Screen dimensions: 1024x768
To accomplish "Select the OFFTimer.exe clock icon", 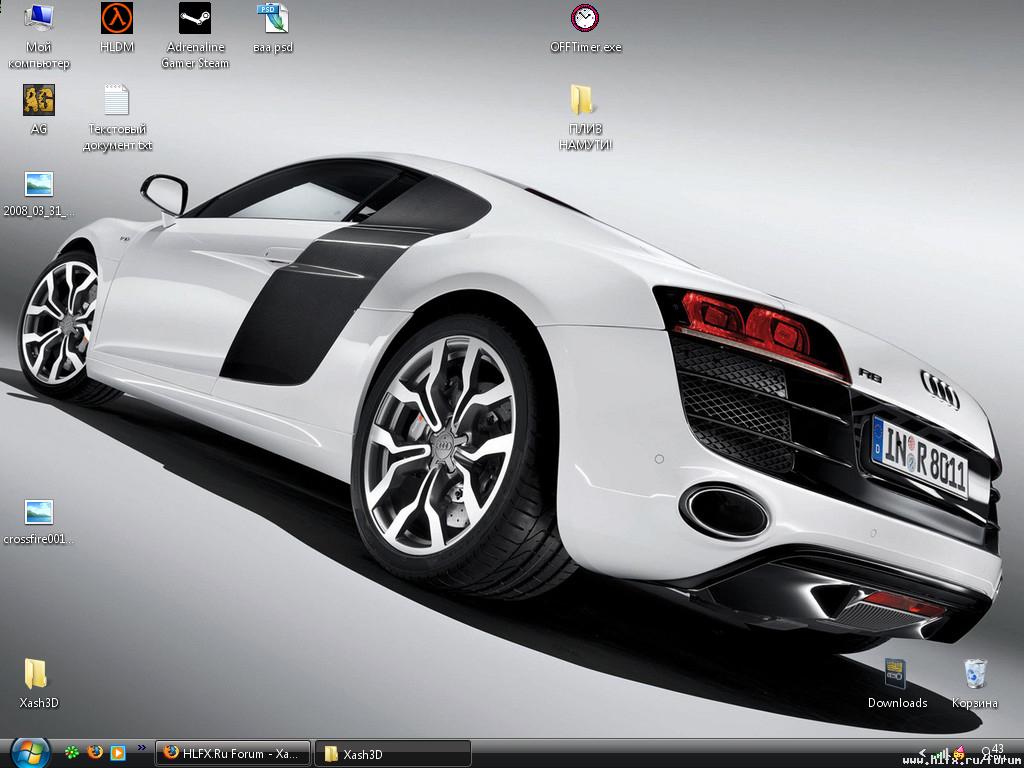I will click(585, 19).
